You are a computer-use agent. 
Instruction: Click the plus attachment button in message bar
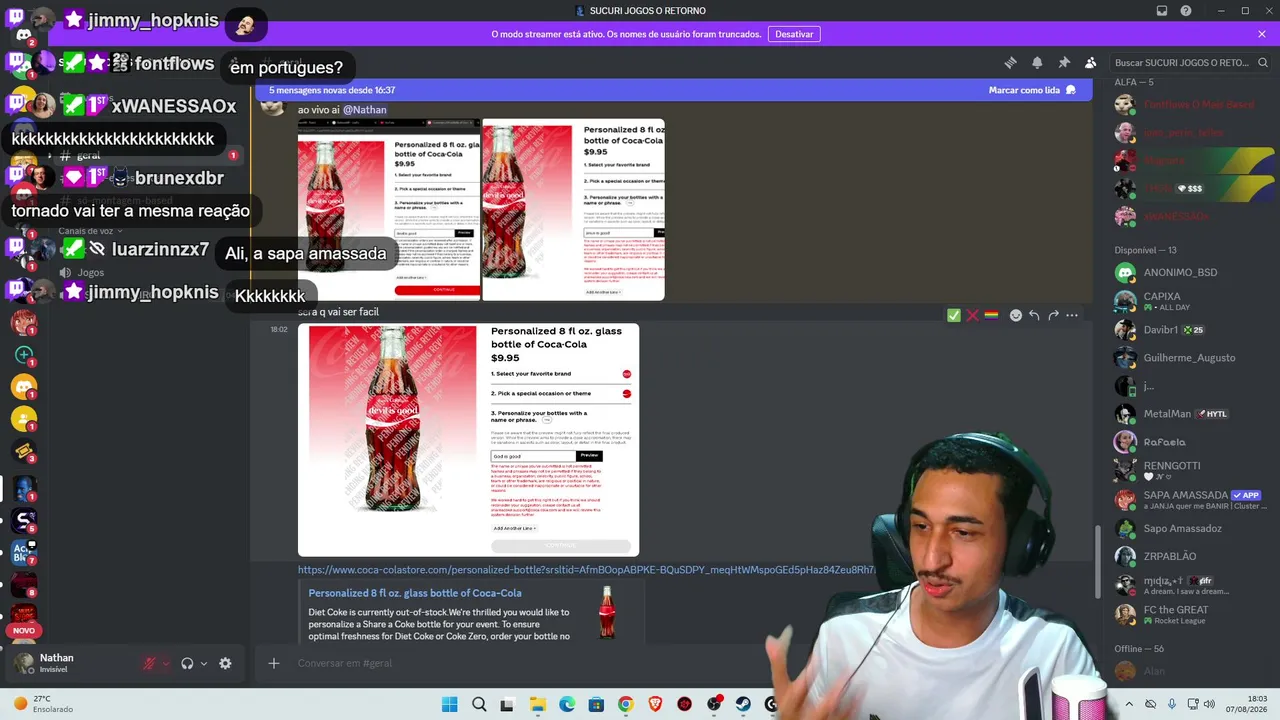pos(273,663)
